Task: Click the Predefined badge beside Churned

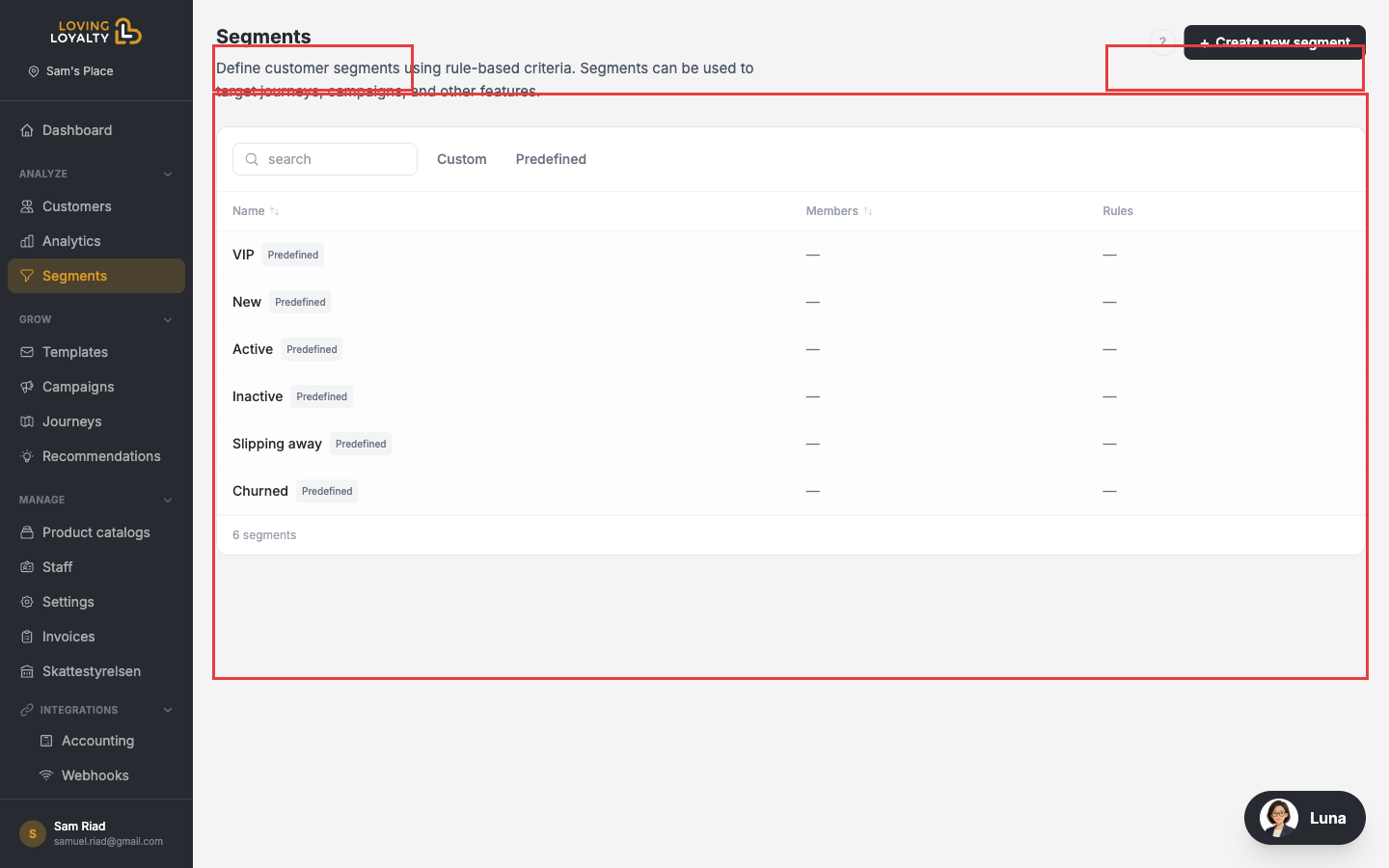Action: 327,491
